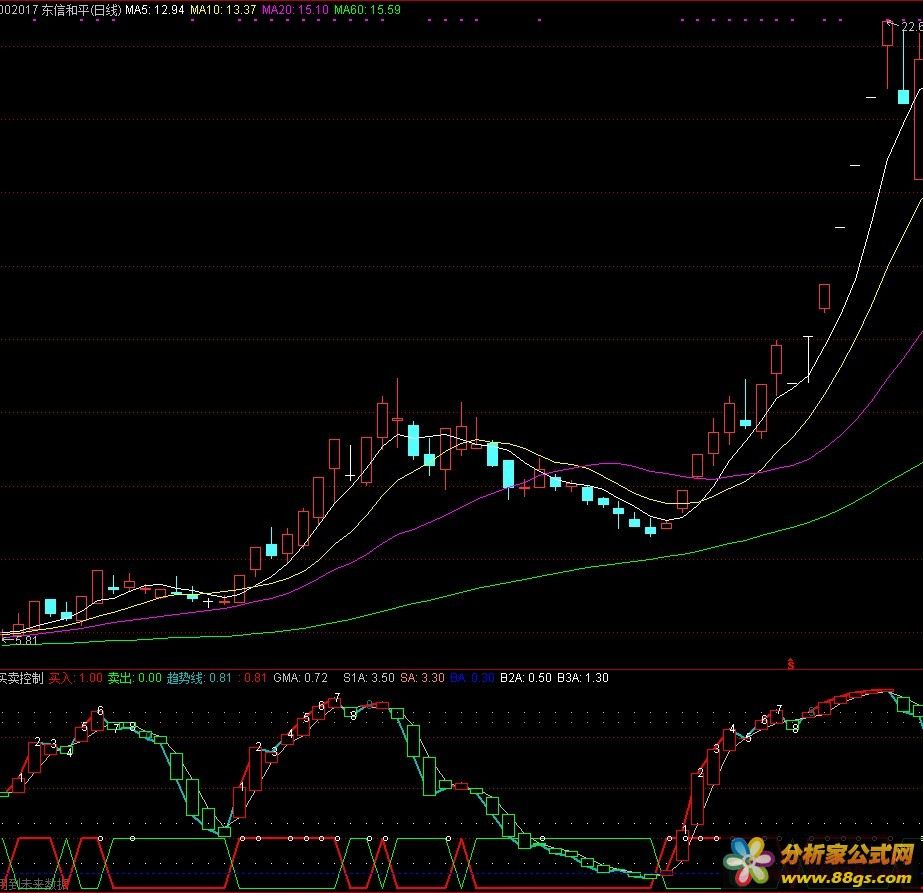923x893 pixels.
Task: Select the MA10: 13.37 indicator label
Action: (x=223, y=10)
